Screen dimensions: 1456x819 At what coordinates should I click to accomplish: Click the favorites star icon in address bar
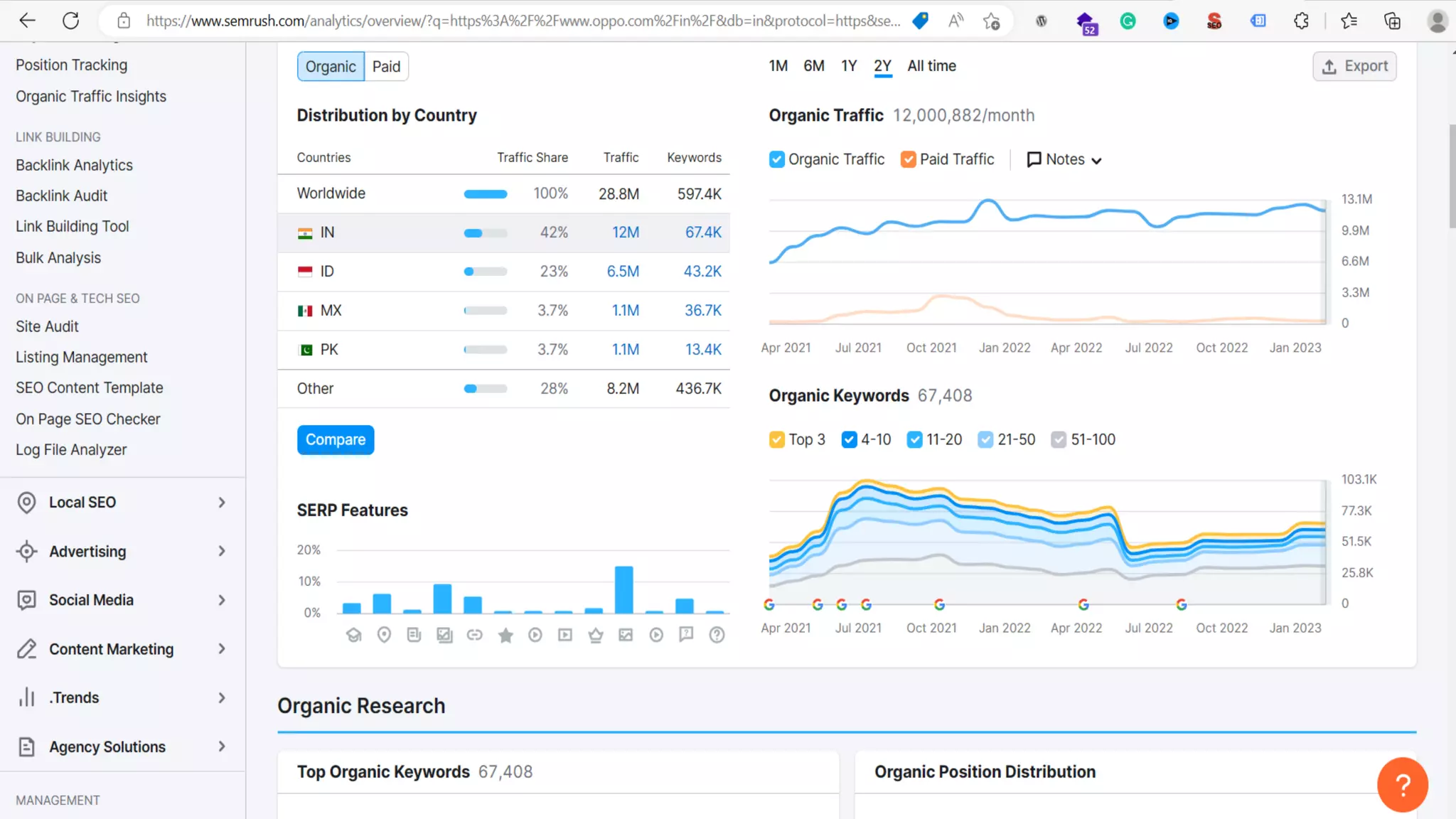point(991,21)
